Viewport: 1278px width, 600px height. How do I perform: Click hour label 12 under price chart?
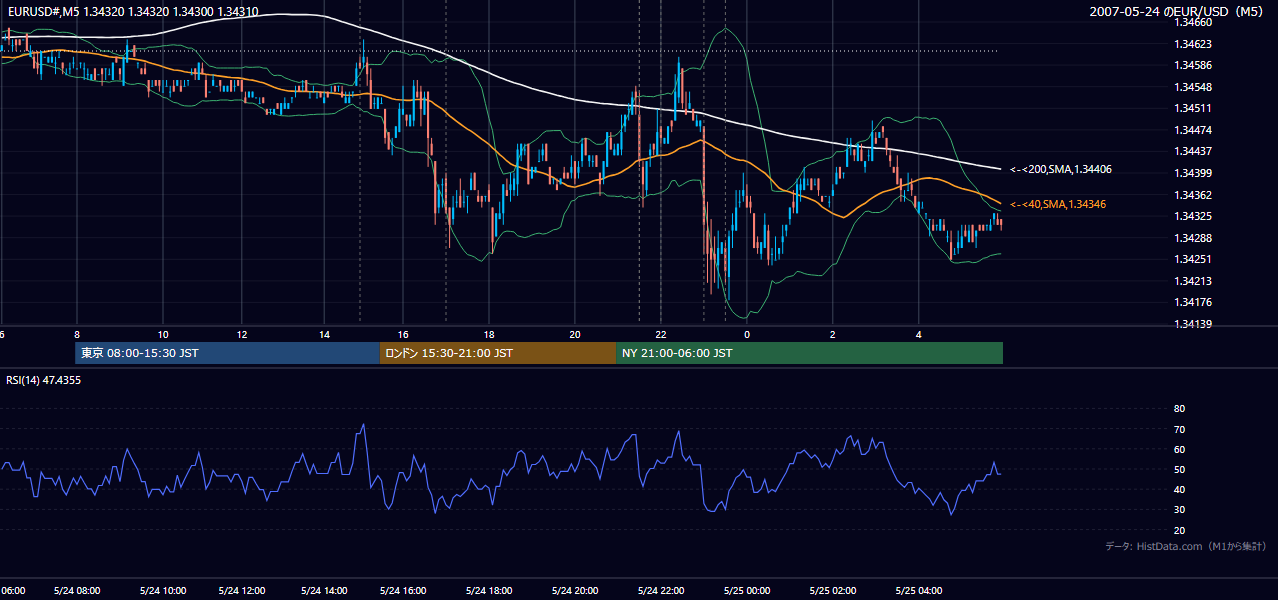pos(241,334)
